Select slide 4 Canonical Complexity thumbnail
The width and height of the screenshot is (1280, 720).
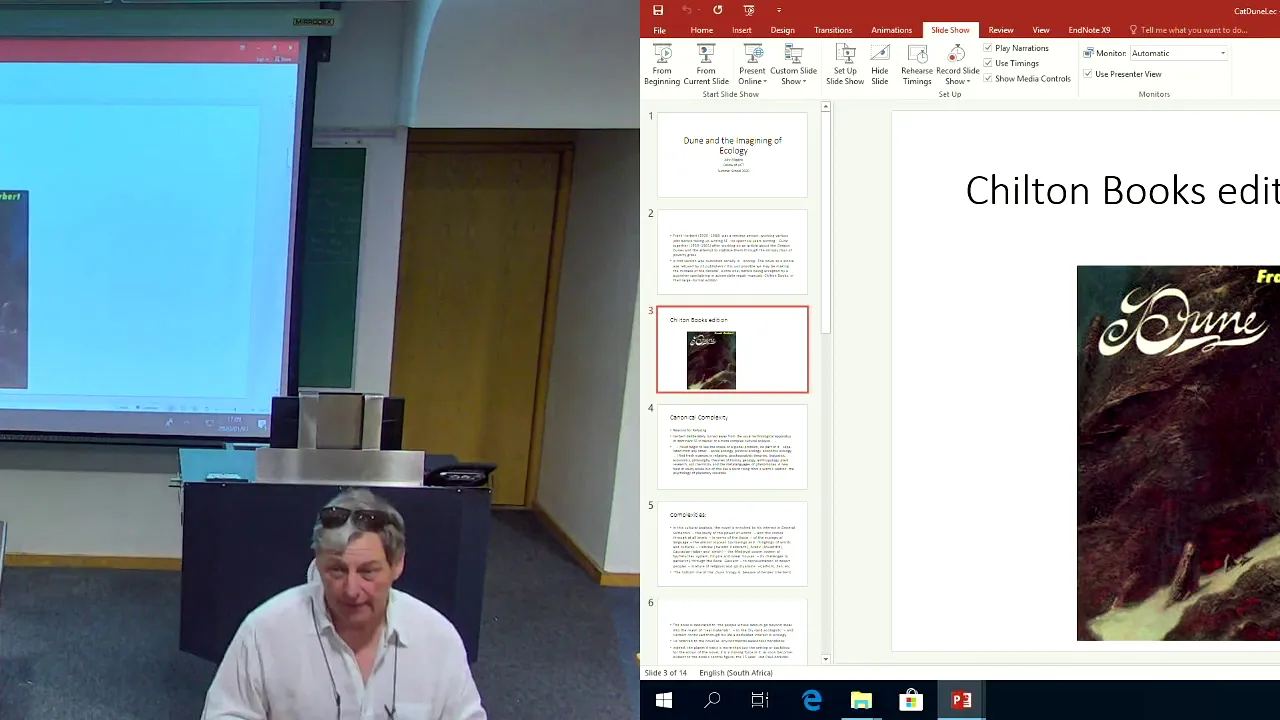tap(732, 447)
